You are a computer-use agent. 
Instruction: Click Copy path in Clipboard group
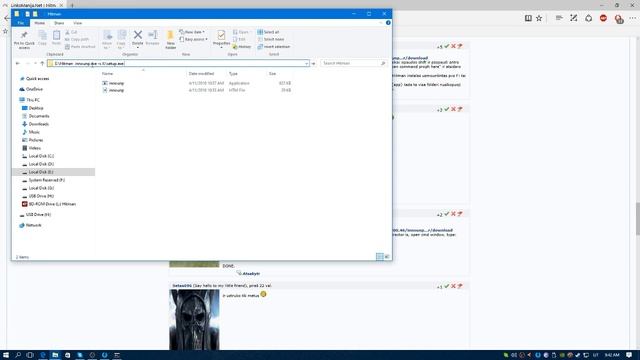pos(77,40)
